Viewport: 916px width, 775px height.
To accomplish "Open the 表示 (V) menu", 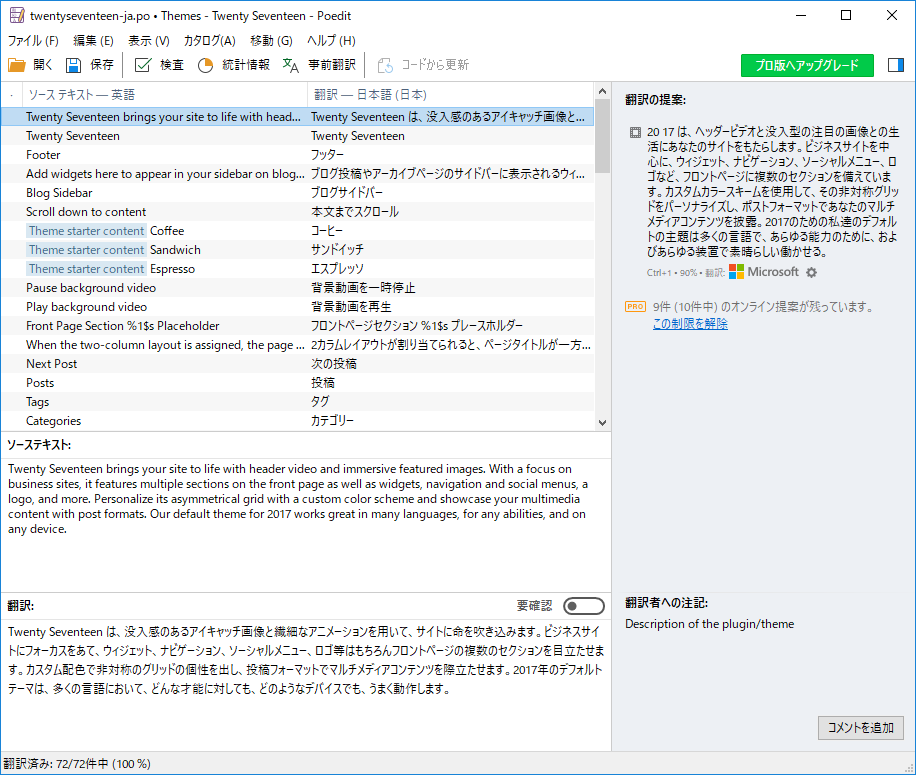I will point(149,40).
